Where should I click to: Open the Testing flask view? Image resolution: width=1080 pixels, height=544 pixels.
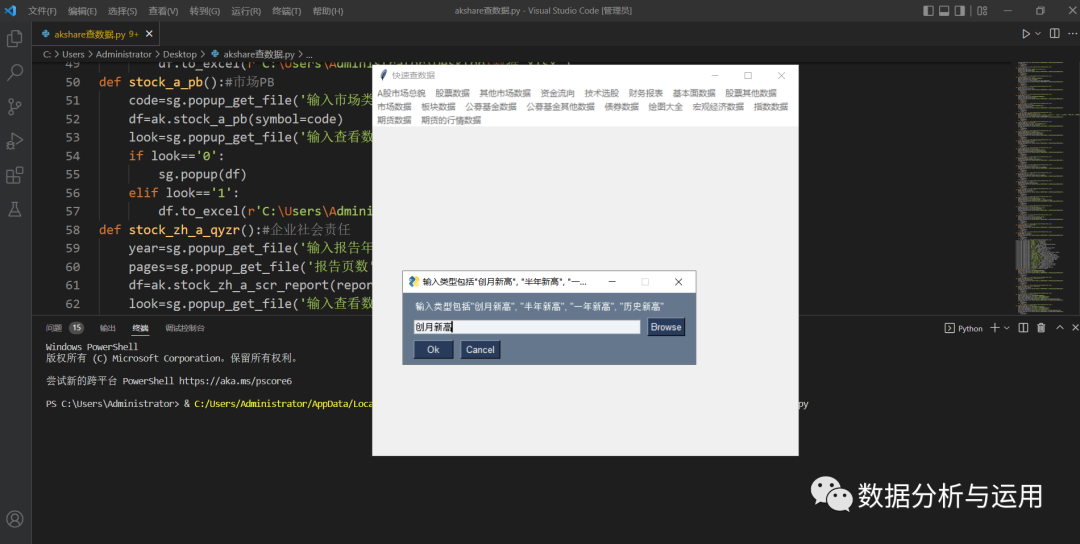[14, 209]
